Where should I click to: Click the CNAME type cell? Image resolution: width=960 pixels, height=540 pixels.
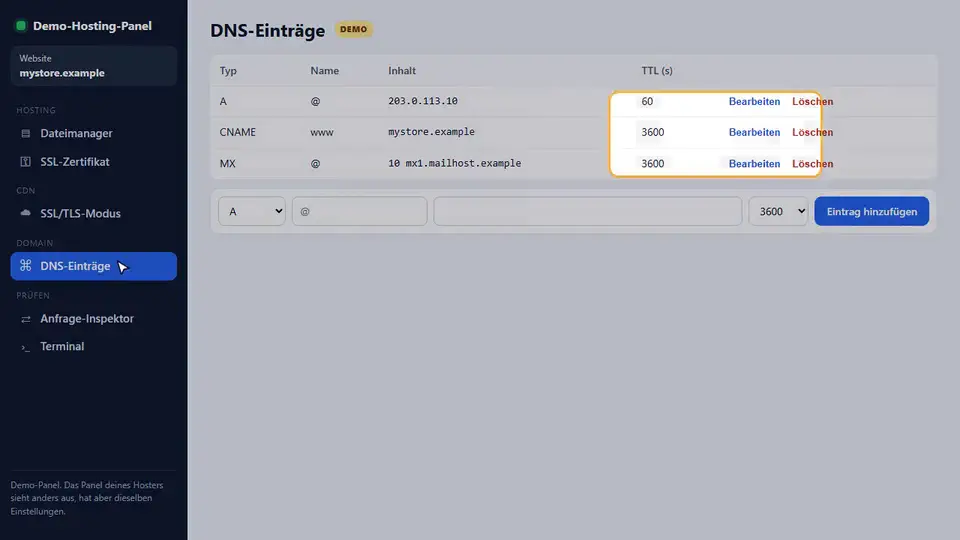click(x=238, y=132)
